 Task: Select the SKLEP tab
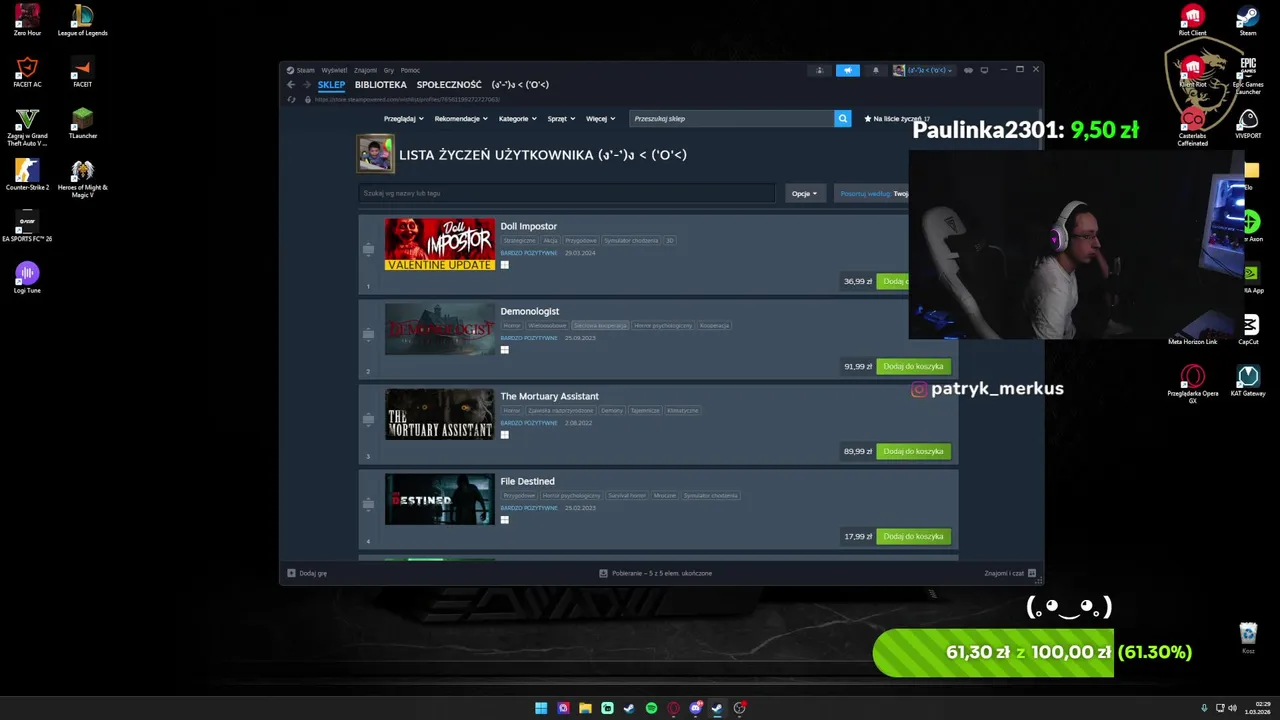[x=331, y=85]
